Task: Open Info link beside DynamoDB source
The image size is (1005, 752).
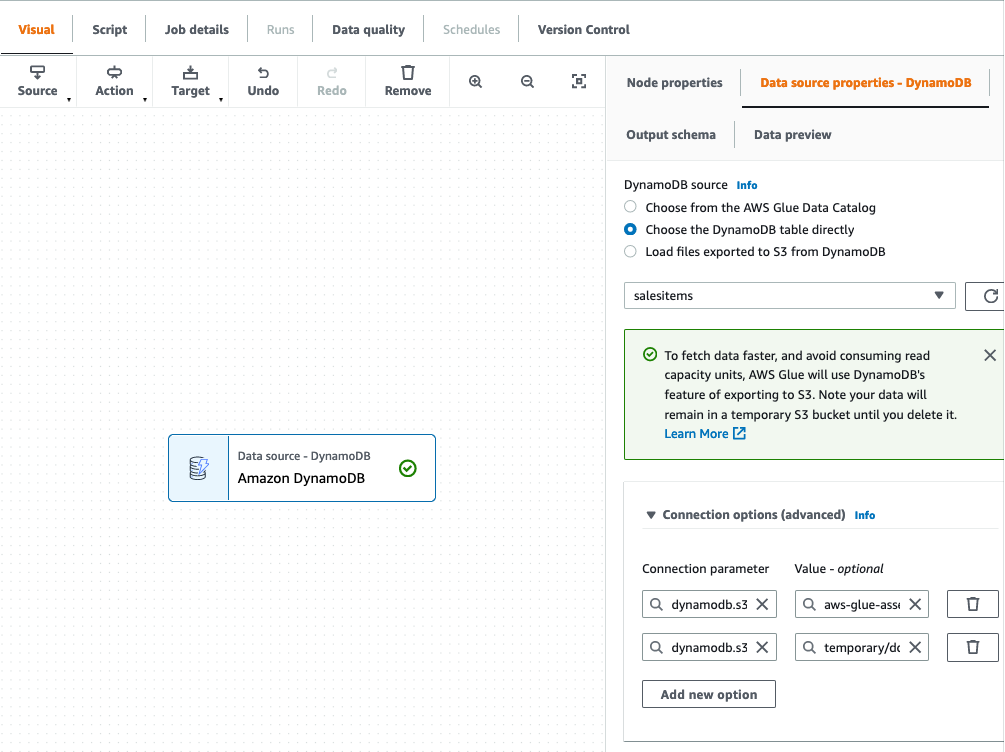Action: (x=747, y=185)
